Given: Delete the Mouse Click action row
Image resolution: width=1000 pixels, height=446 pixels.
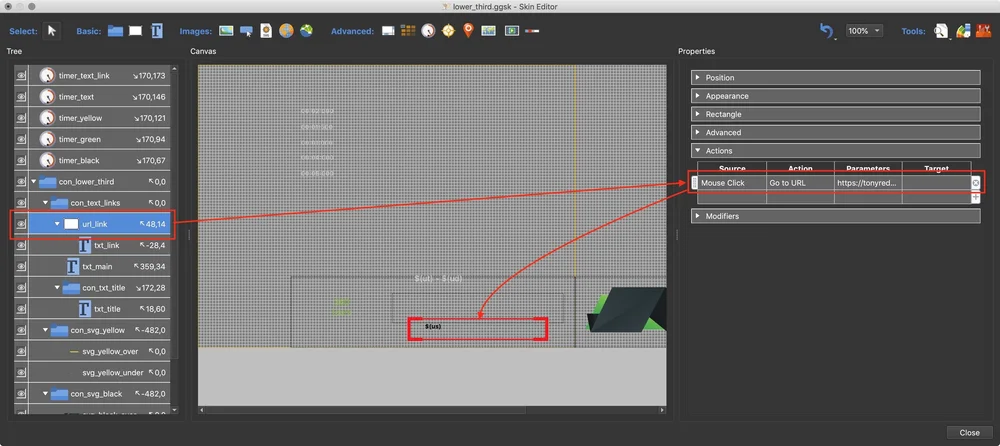Looking at the screenshot, I should click(x=976, y=183).
